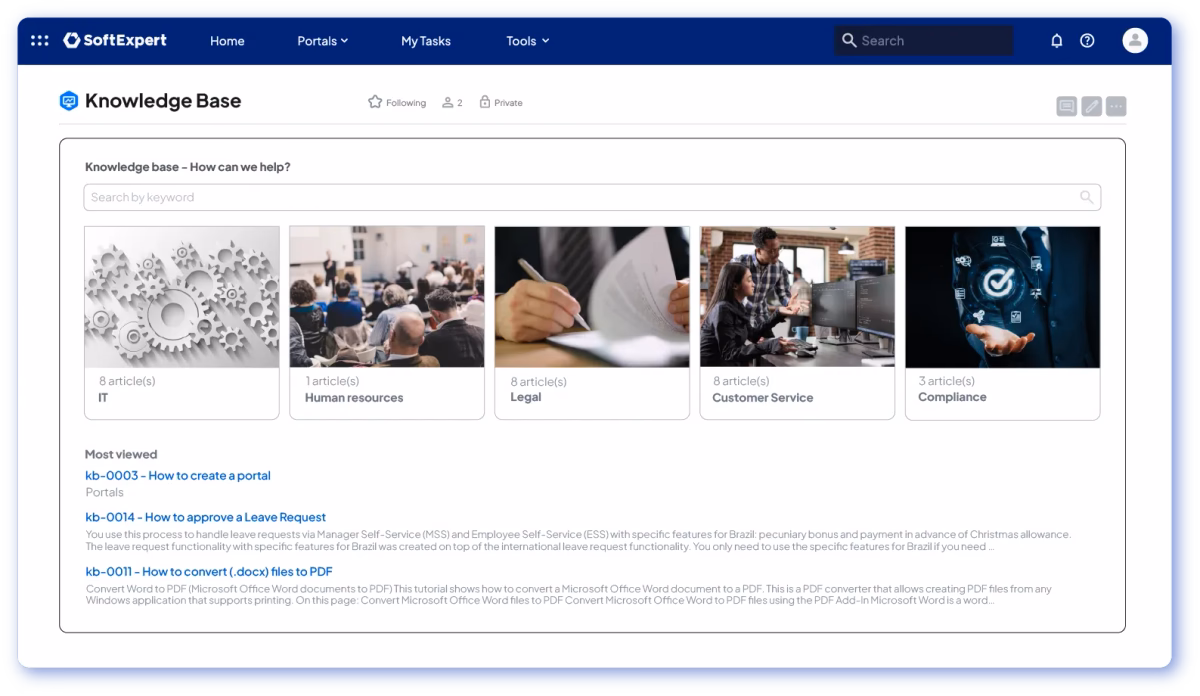Open My Tasks from the top menu
1200x696 pixels.
(426, 41)
